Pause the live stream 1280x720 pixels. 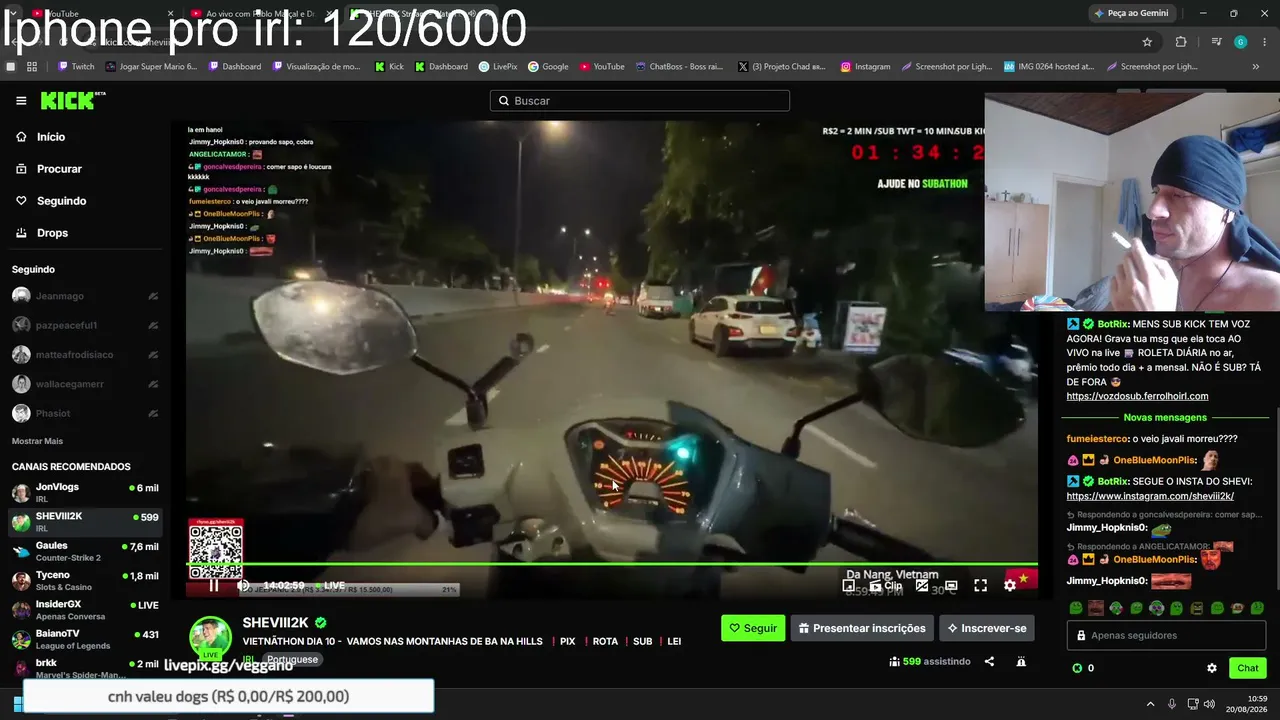(213, 586)
